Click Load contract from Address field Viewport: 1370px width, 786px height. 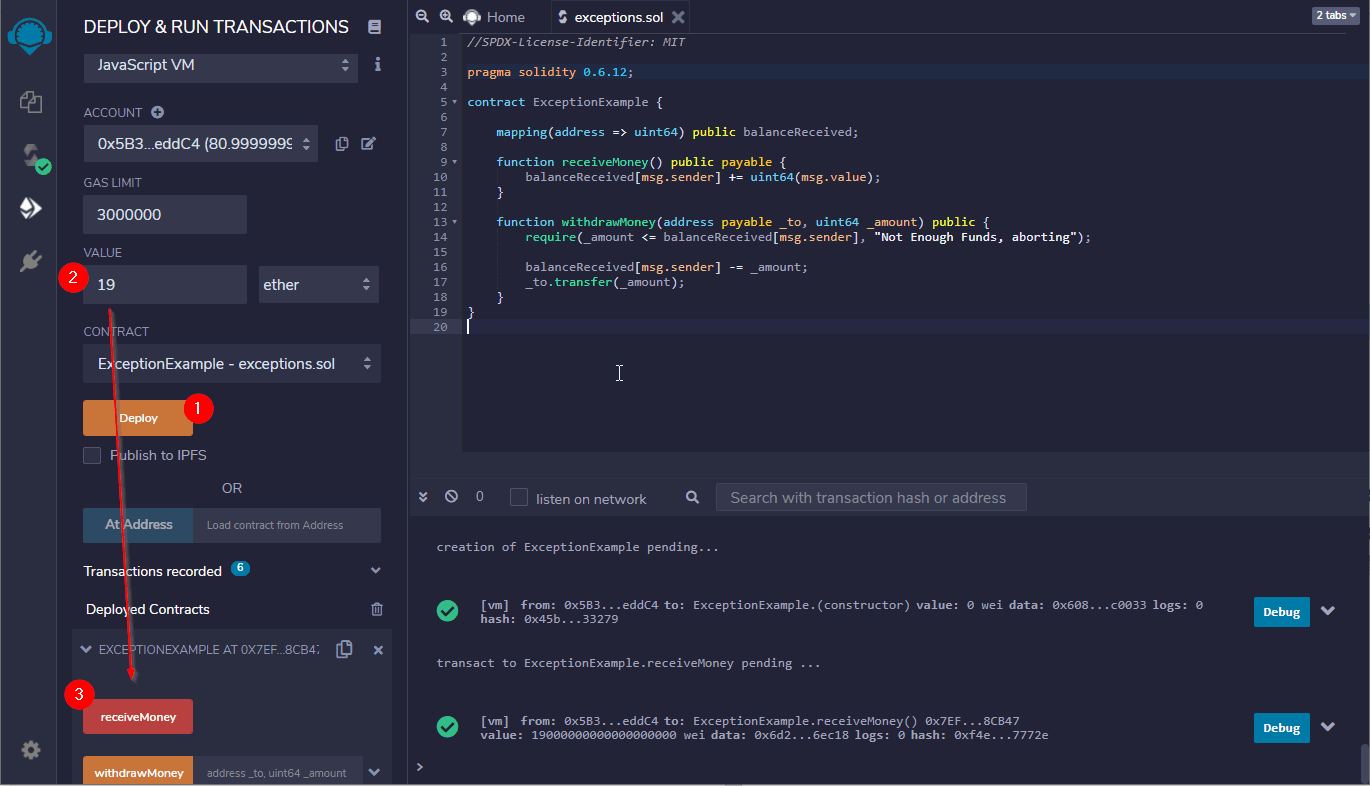coord(288,525)
